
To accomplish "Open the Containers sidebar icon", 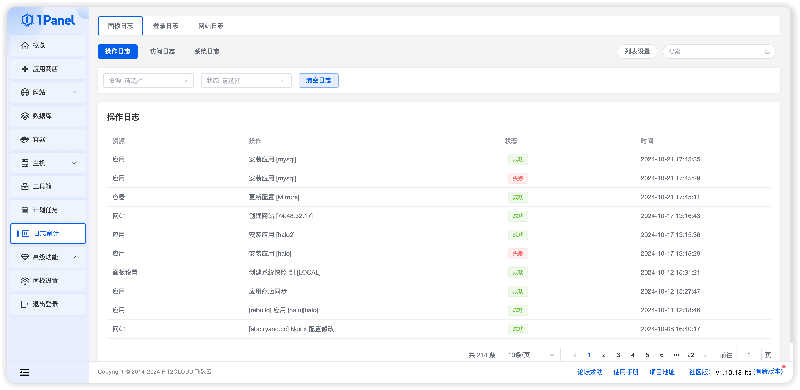I will [25, 140].
